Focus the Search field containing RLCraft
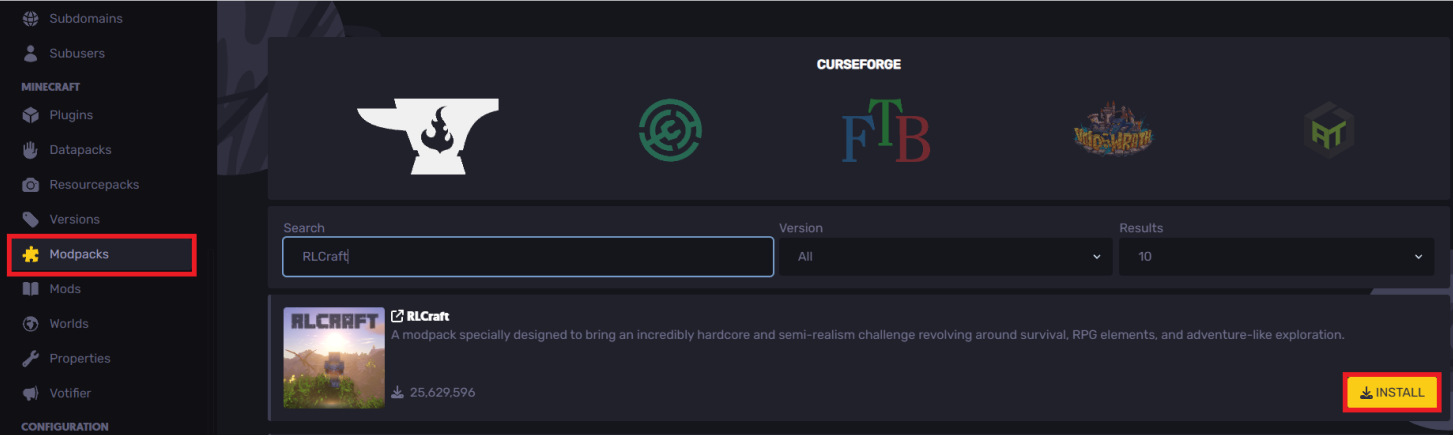 coord(528,257)
